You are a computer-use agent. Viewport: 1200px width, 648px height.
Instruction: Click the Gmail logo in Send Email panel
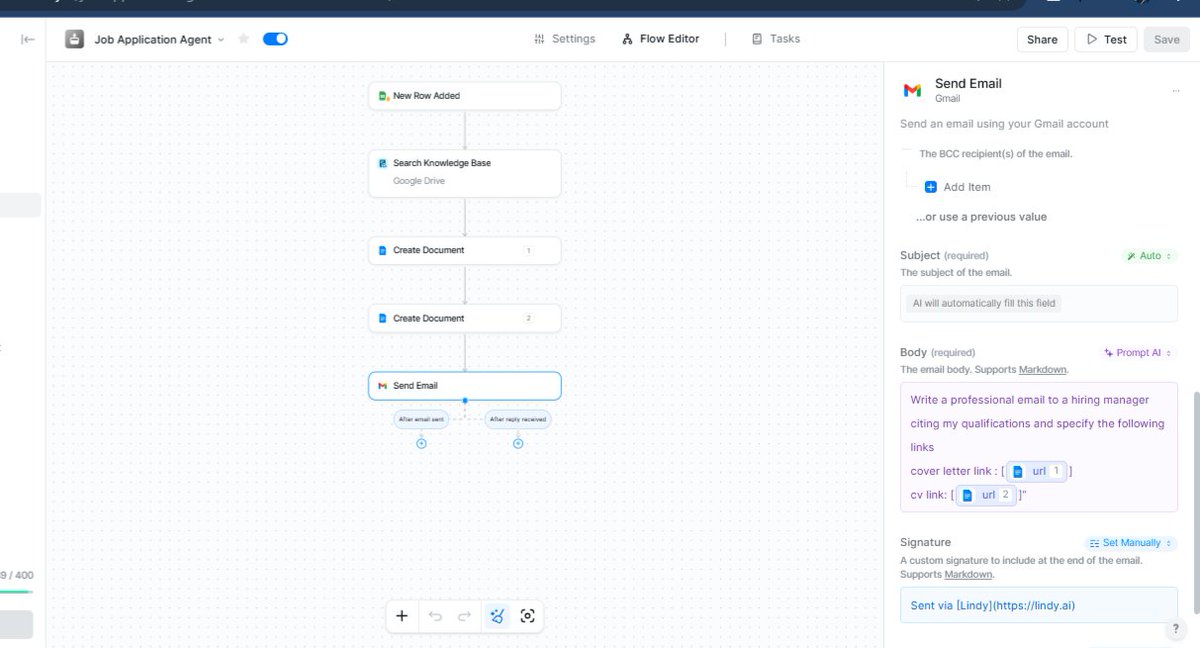click(x=912, y=90)
